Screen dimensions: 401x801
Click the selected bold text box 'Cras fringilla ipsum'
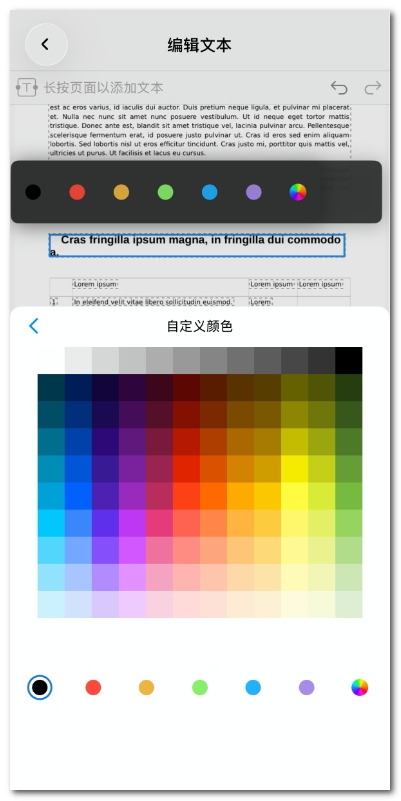pos(197,246)
